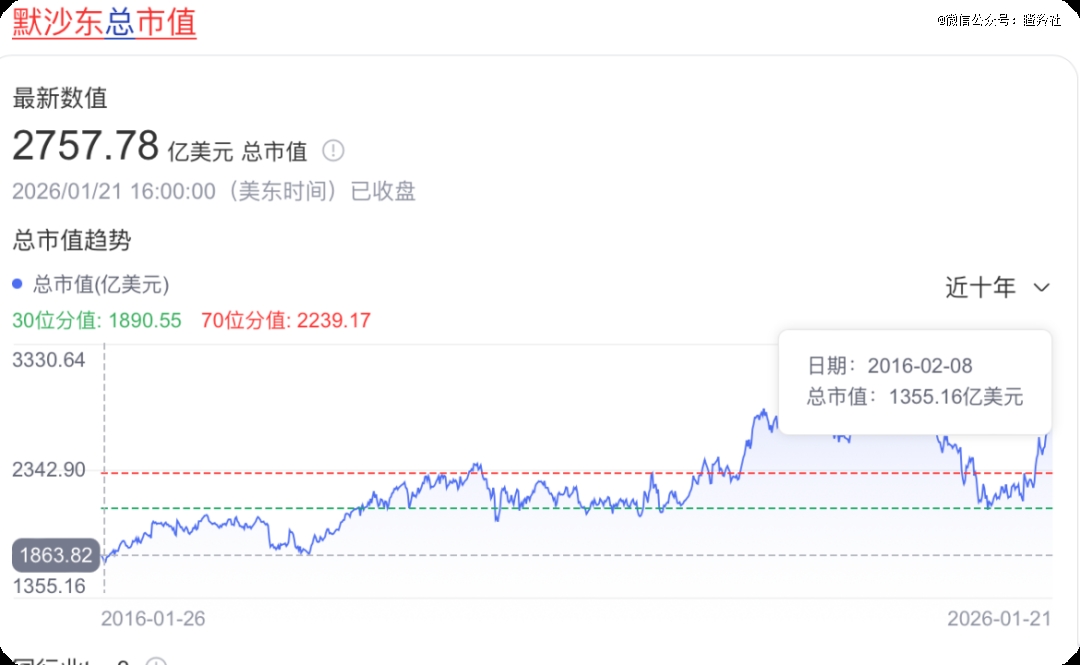Toggle the red 70位分值 2239.17 label
1080x665 pixels.
286,321
